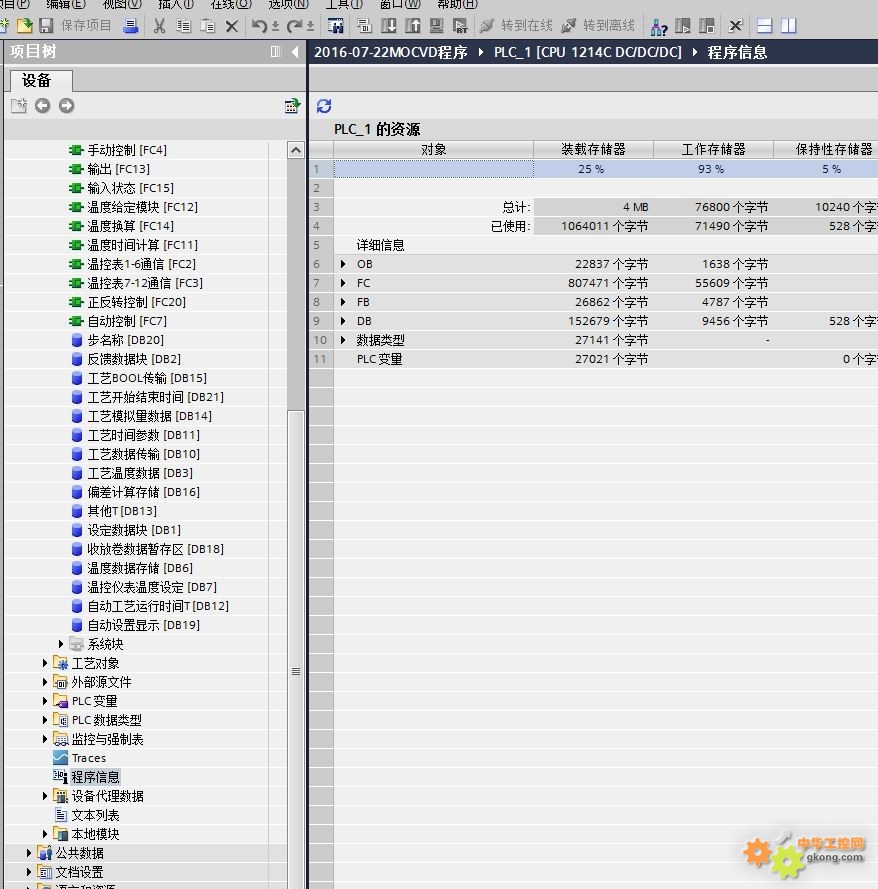Image resolution: width=878 pixels, height=889 pixels.
Task: Expand the 公共数据 tree node
Action: coord(29,853)
